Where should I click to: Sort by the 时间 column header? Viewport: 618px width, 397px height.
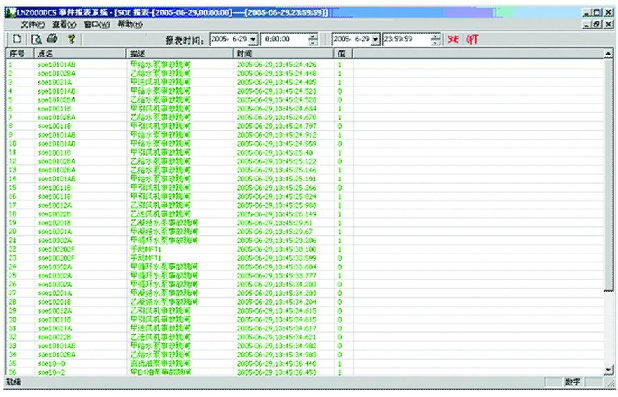point(283,53)
